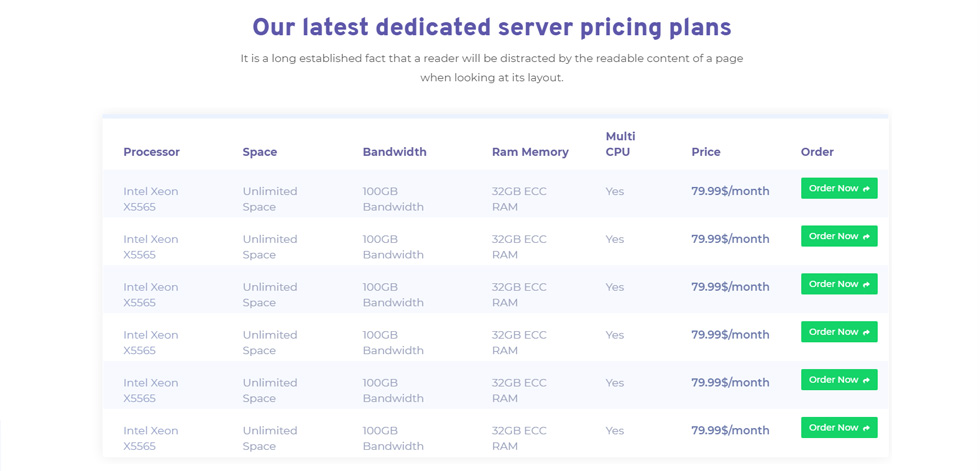Click the 32GB ECC RAM cell in the fourth row
The height and width of the screenshot is (471, 980).
(519, 342)
